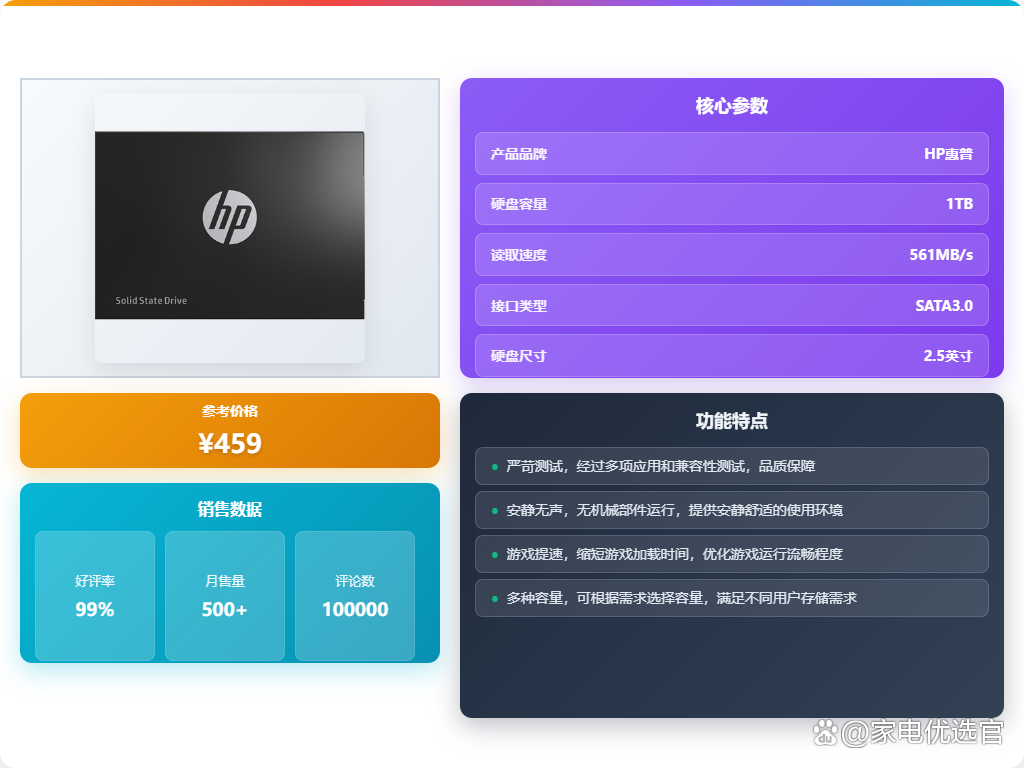Select the 99% rating value
This screenshot has height=768, width=1024.
coord(95,609)
